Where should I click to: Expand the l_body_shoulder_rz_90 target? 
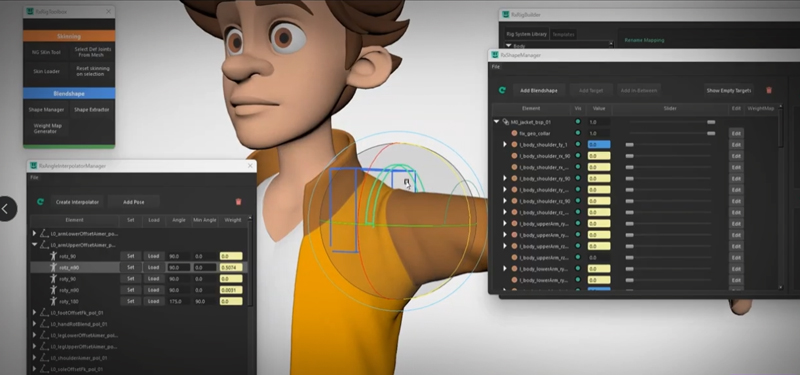pos(505,201)
